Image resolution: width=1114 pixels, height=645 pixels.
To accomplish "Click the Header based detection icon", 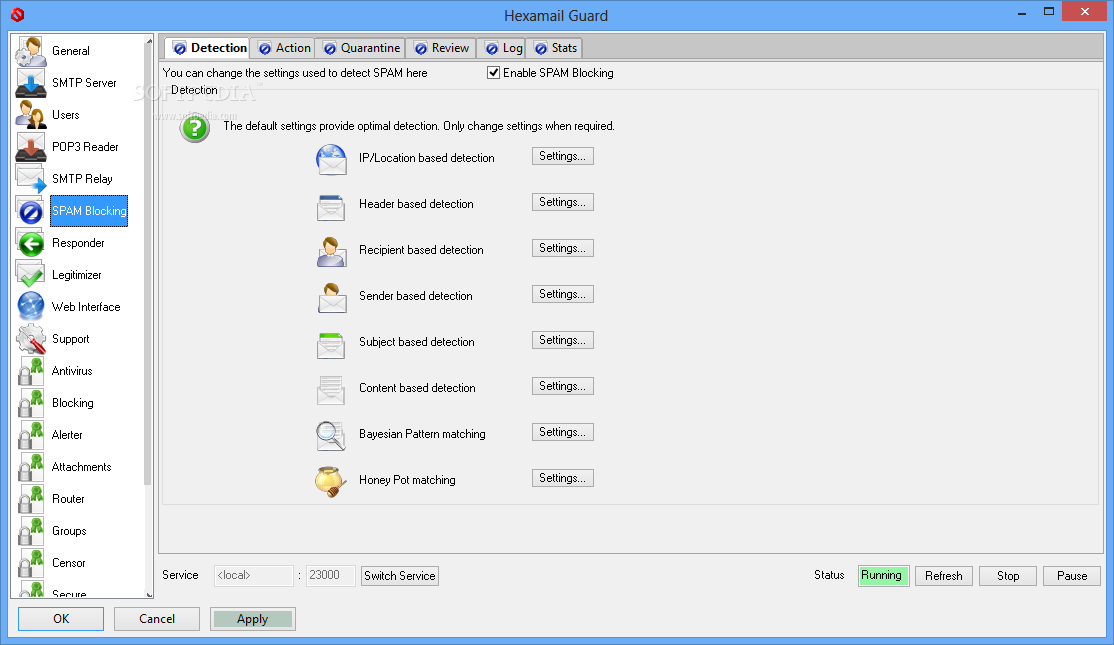I will pos(331,206).
